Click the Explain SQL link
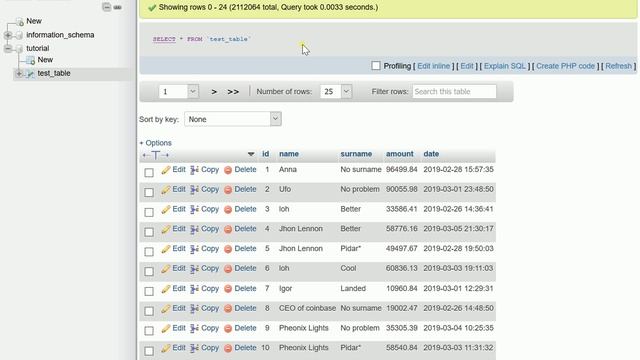The width and height of the screenshot is (640, 360). (505, 66)
